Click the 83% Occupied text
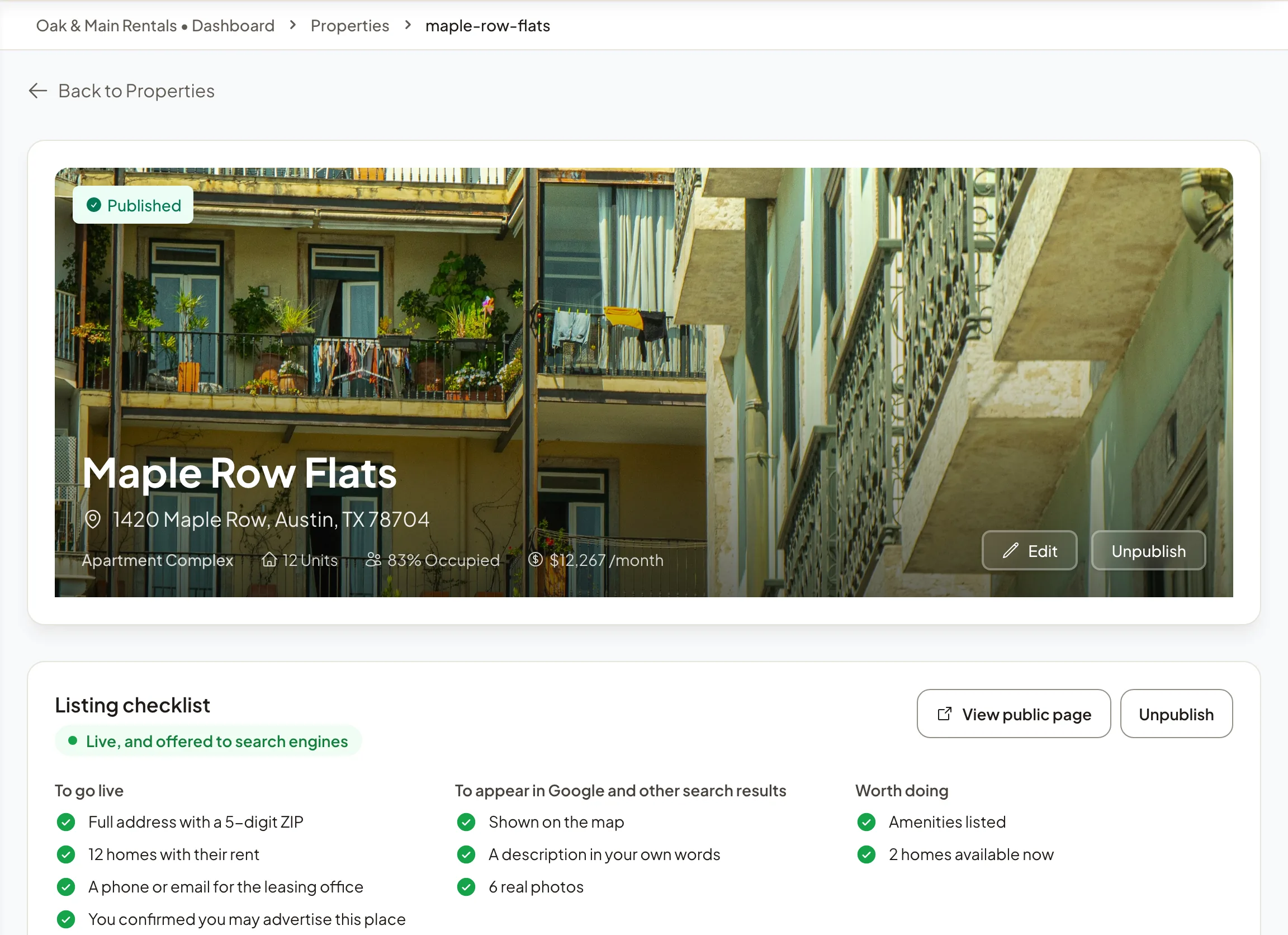 [x=443, y=560]
